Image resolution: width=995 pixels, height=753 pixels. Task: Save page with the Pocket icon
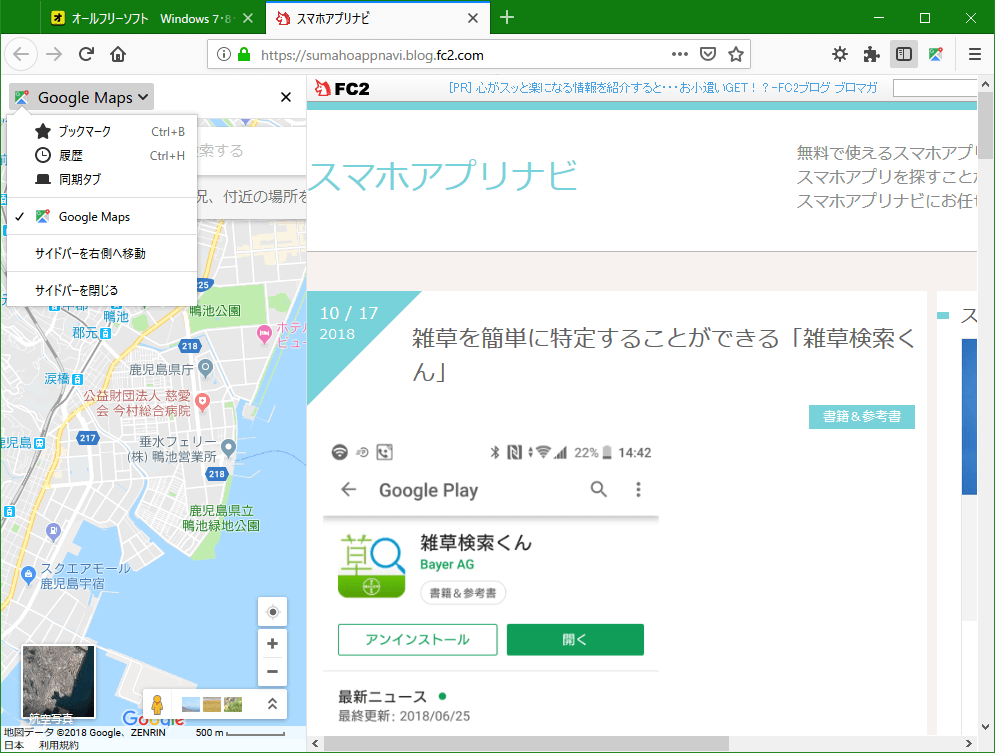pos(709,53)
